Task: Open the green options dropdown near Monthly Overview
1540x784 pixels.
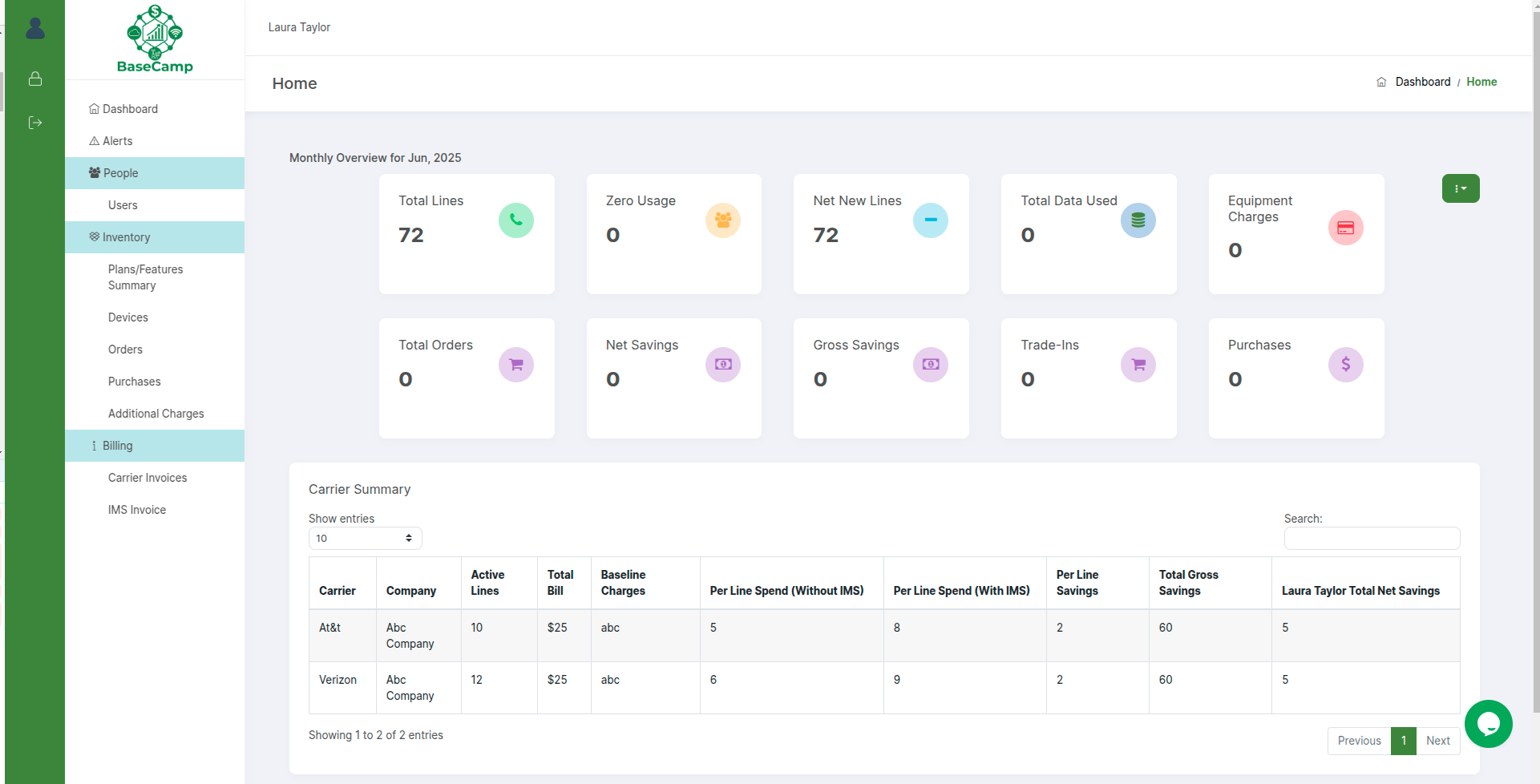Action: pyautogui.click(x=1461, y=188)
